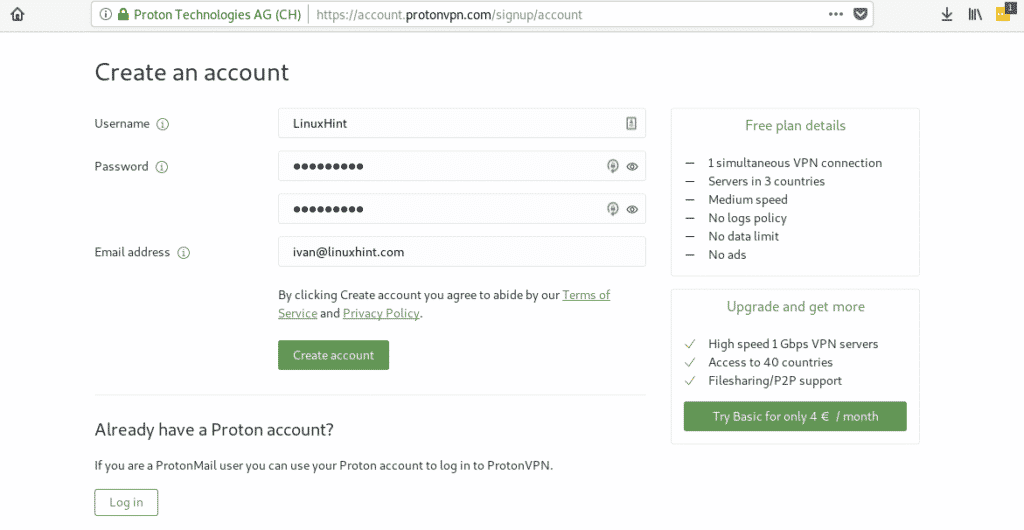Click the green padlock security icon
Image resolution: width=1024 pixels, height=530 pixels.
click(x=123, y=14)
